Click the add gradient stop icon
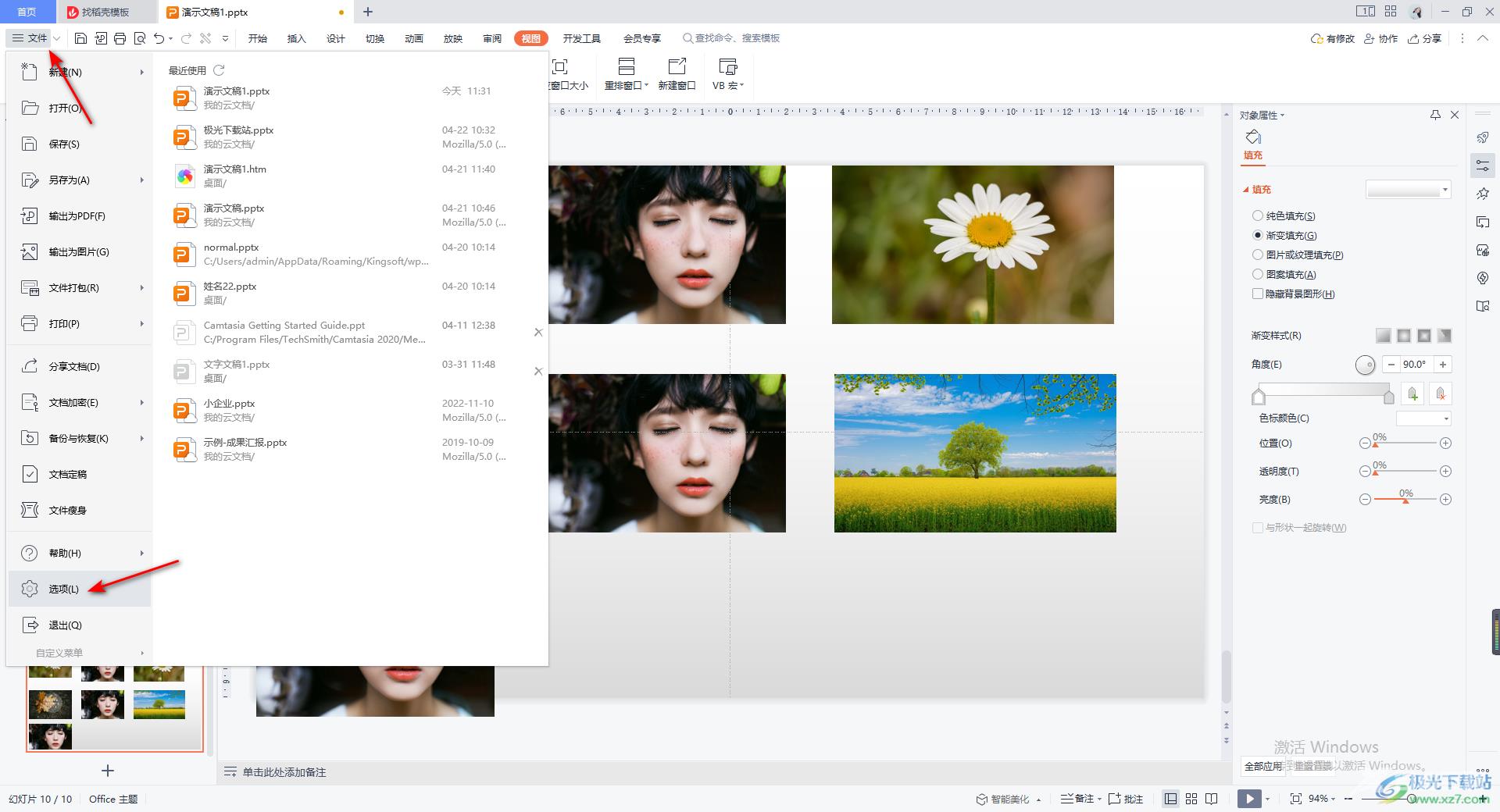Viewport: 1500px width, 812px height. (x=1412, y=394)
